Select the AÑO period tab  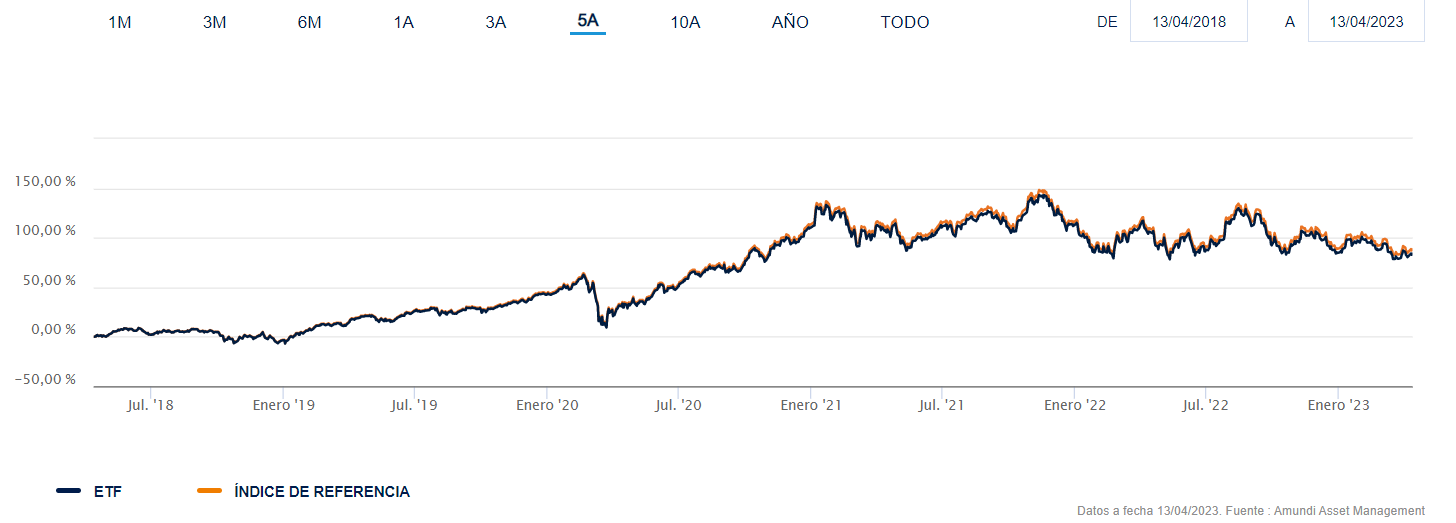pyautogui.click(x=790, y=22)
